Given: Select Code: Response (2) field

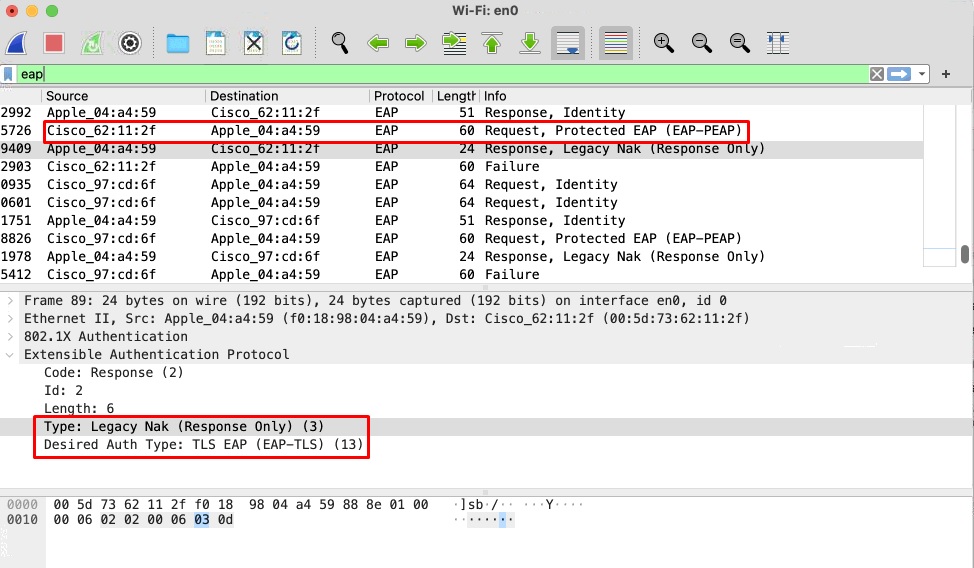Looking at the screenshot, I should point(114,373).
